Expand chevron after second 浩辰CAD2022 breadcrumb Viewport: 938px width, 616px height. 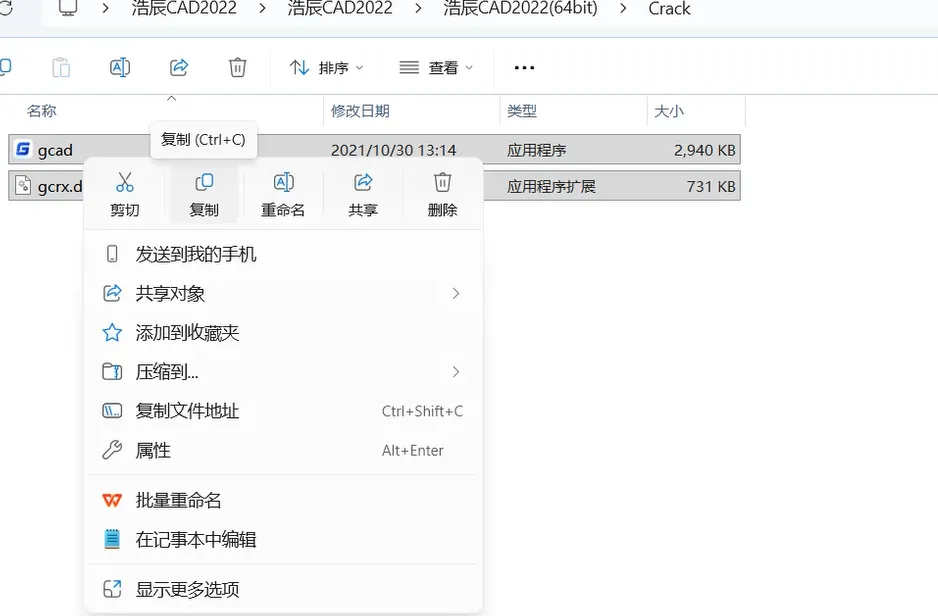tap(418, 8)
